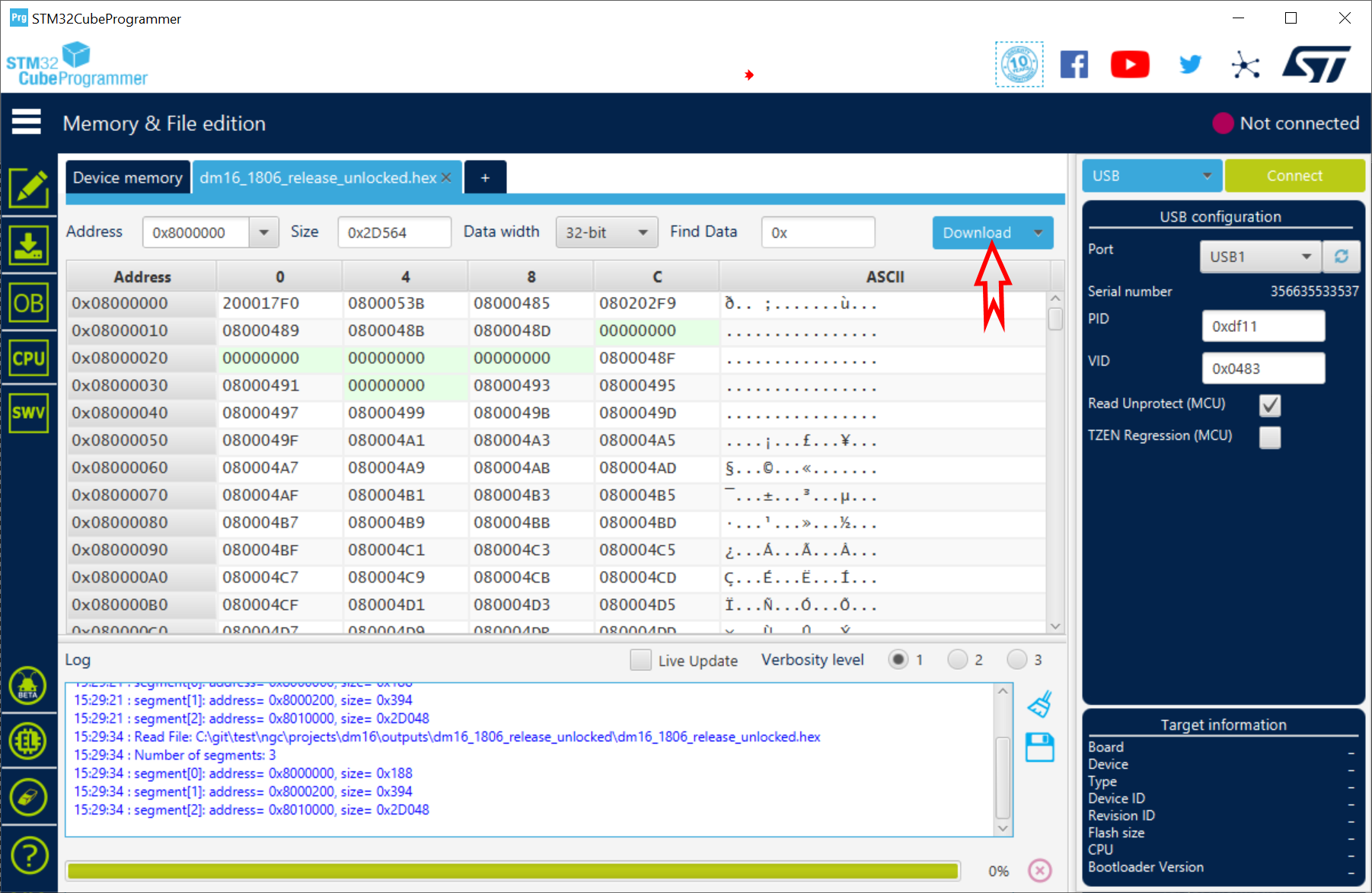Click the green Connect button

coord(1294,176)
